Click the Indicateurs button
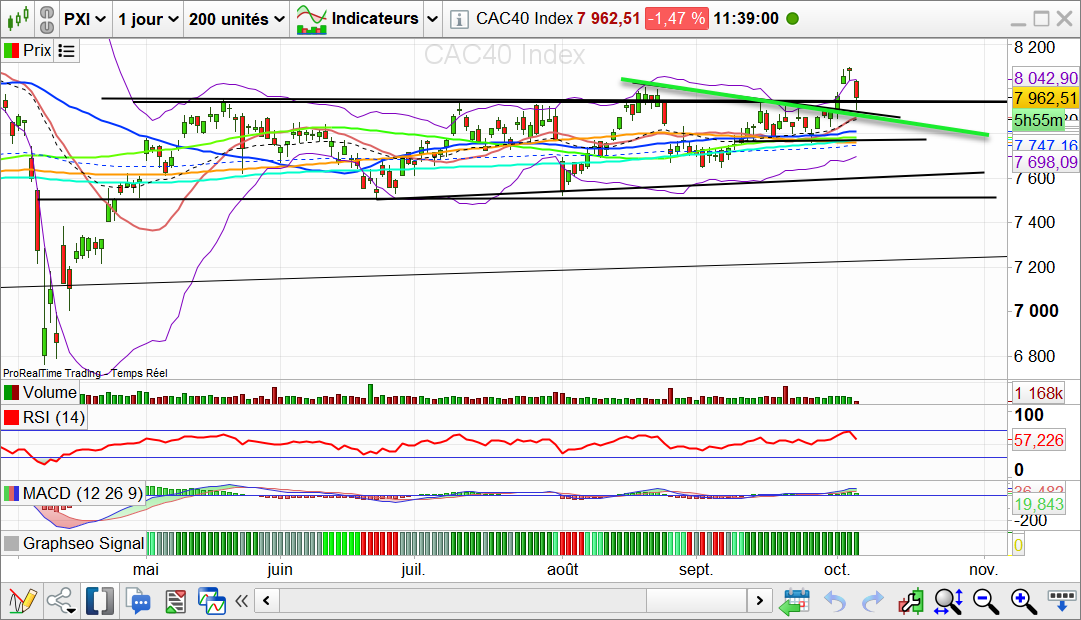Viewport: 1081px width, 620px height. (366, 19)
